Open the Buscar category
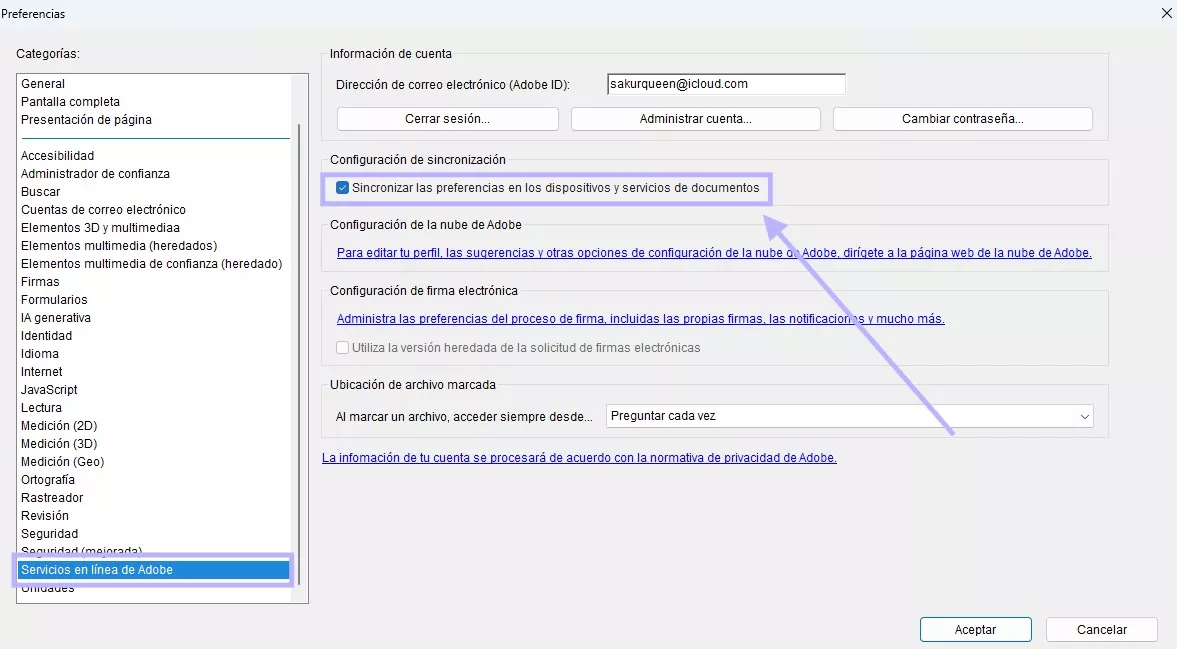 coord(41,192)
